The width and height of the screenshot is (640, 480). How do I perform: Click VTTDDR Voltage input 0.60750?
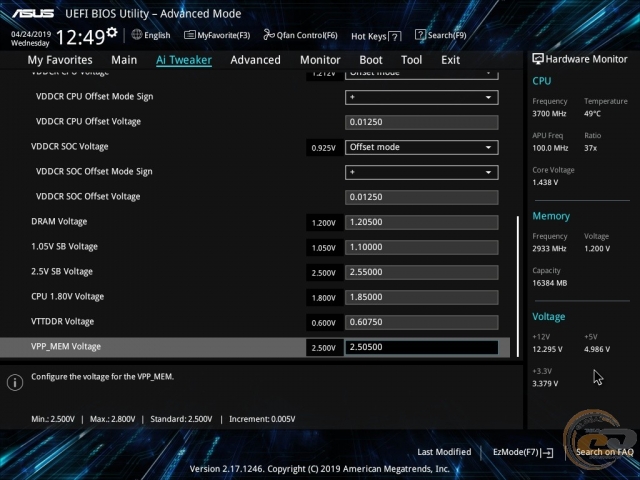point(422,322)
